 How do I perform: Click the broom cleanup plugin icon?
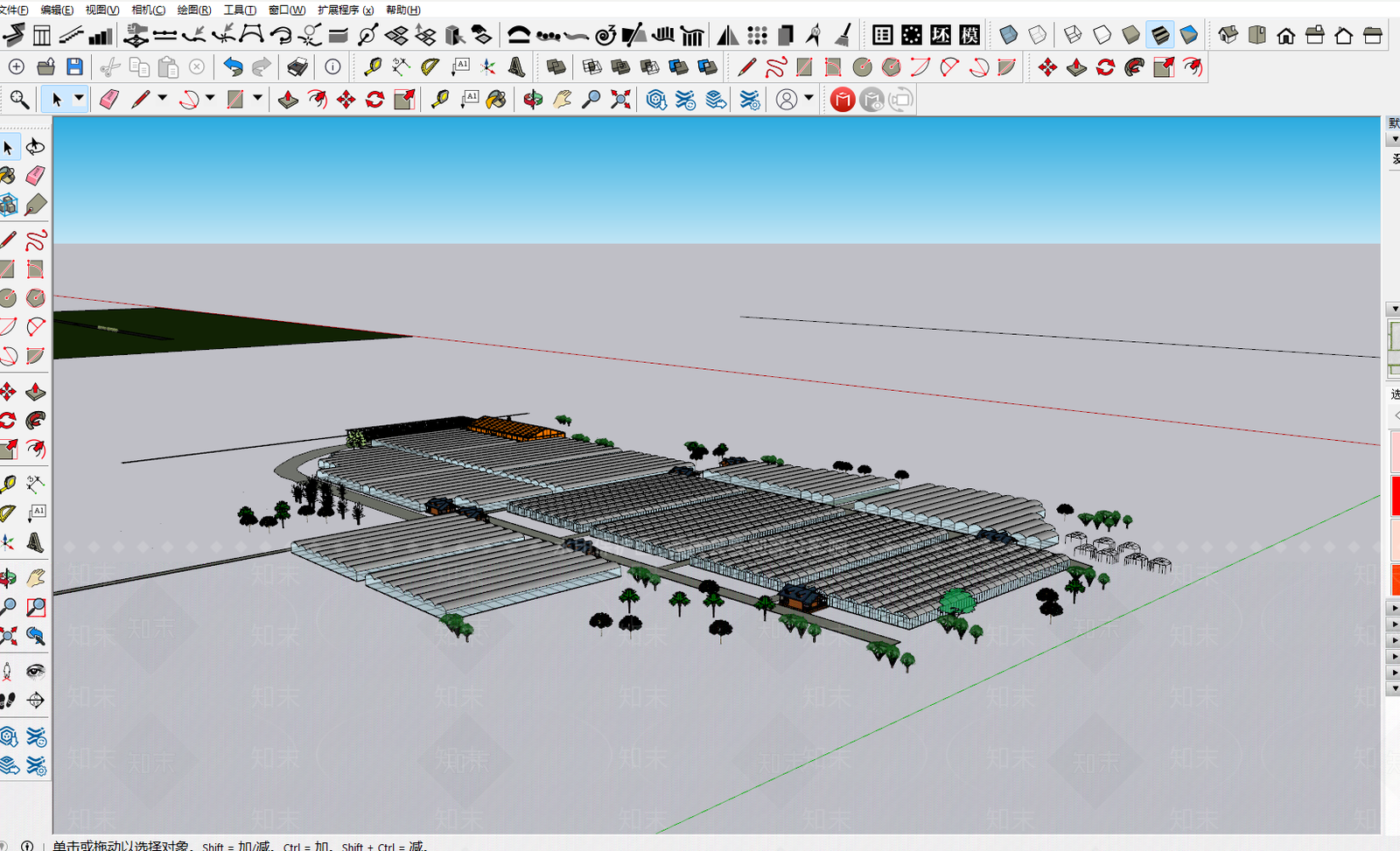(x=843, y=35)
